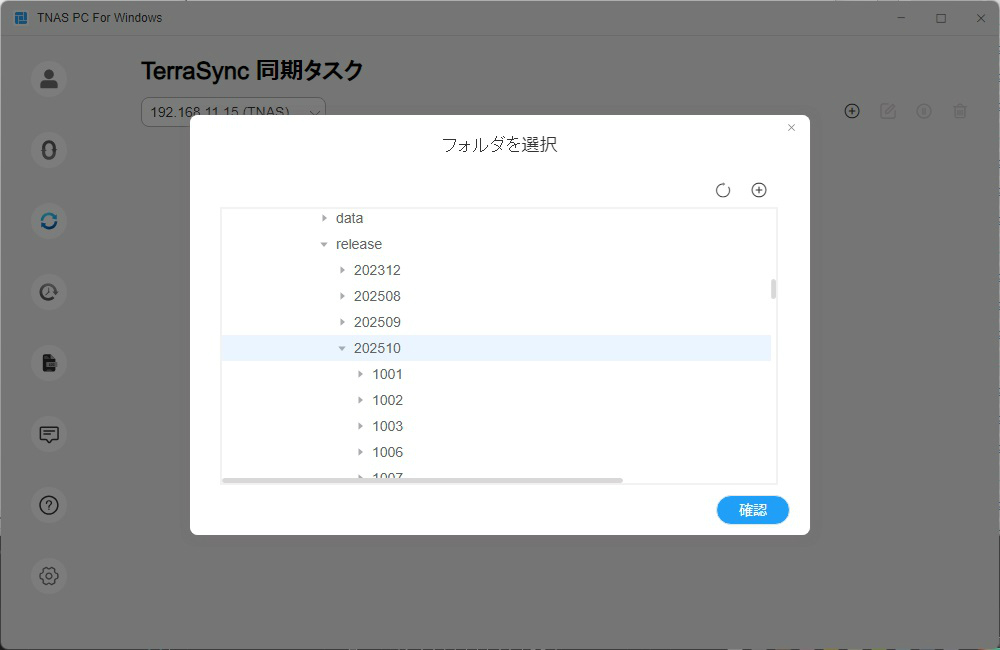Select the 1002 subfolder
This screenshot has width=1000, height=650.
coord(388,400)
